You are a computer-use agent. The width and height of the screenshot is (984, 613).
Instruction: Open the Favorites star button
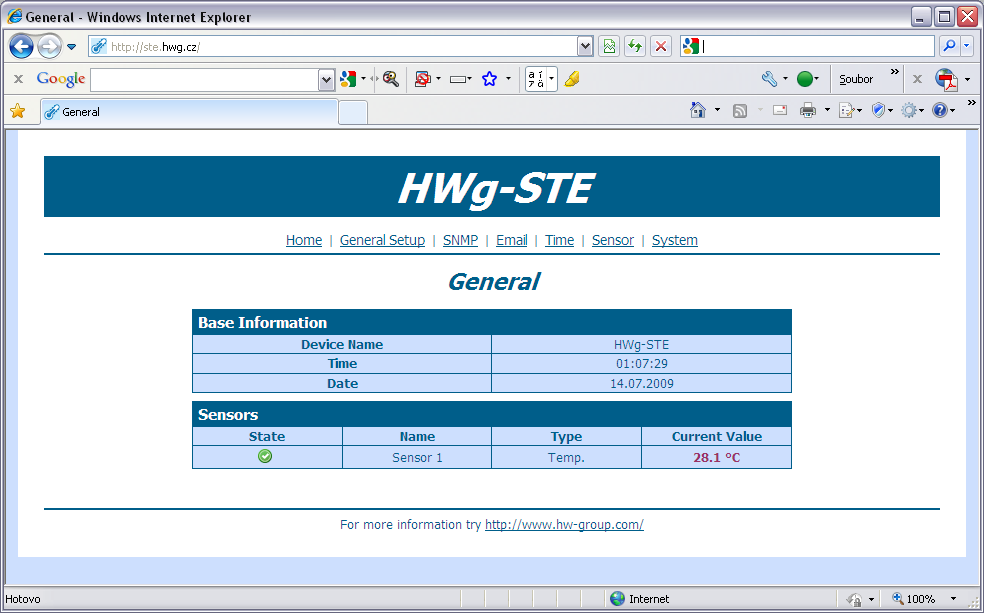click(18, 112)
